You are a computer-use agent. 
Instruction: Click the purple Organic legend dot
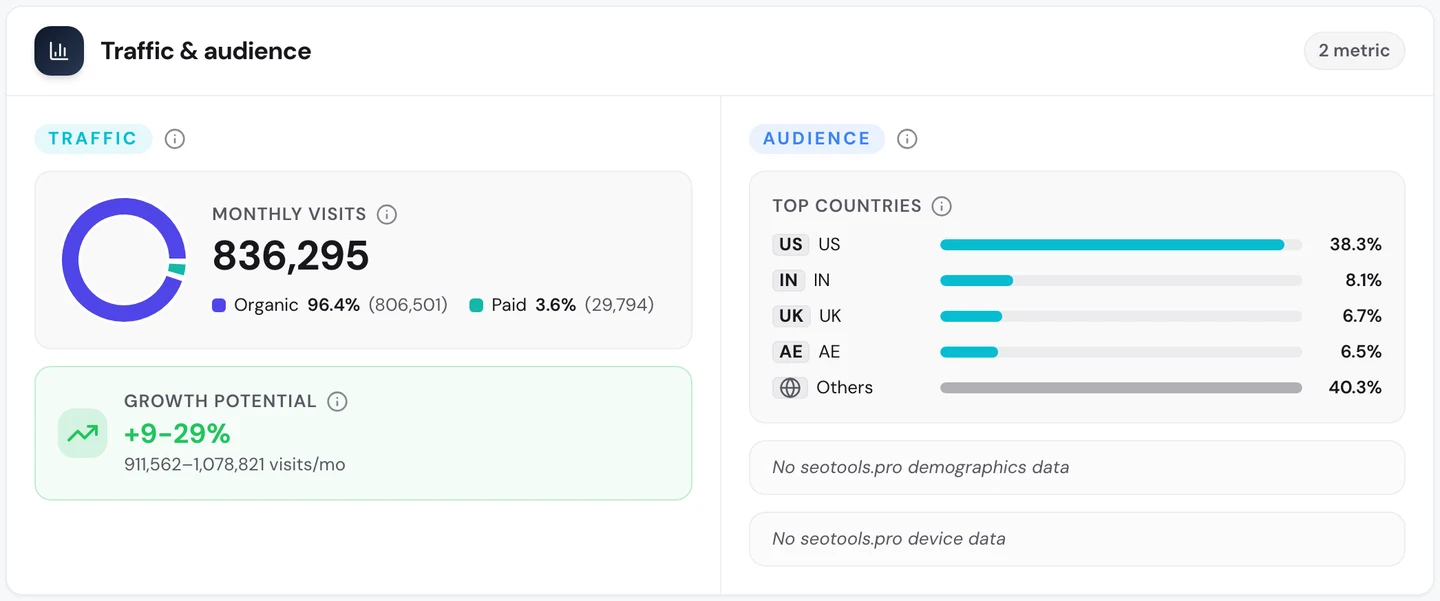tap(219, 305)
